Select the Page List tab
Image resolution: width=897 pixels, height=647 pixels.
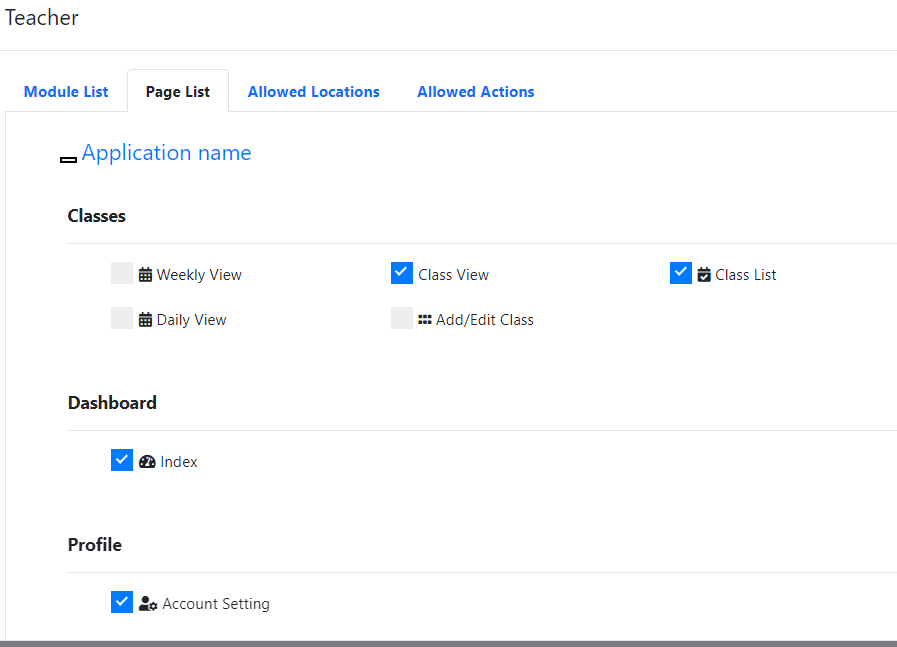(178, 92)
